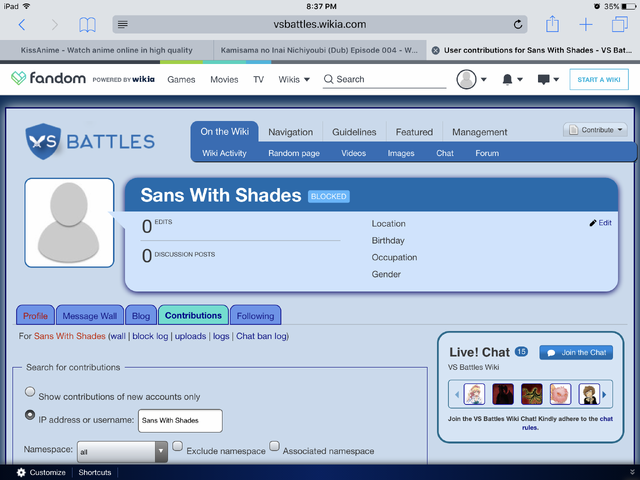Screen dimensions: 640x480
Task: Open the uploads link
Action: point(190,336)
